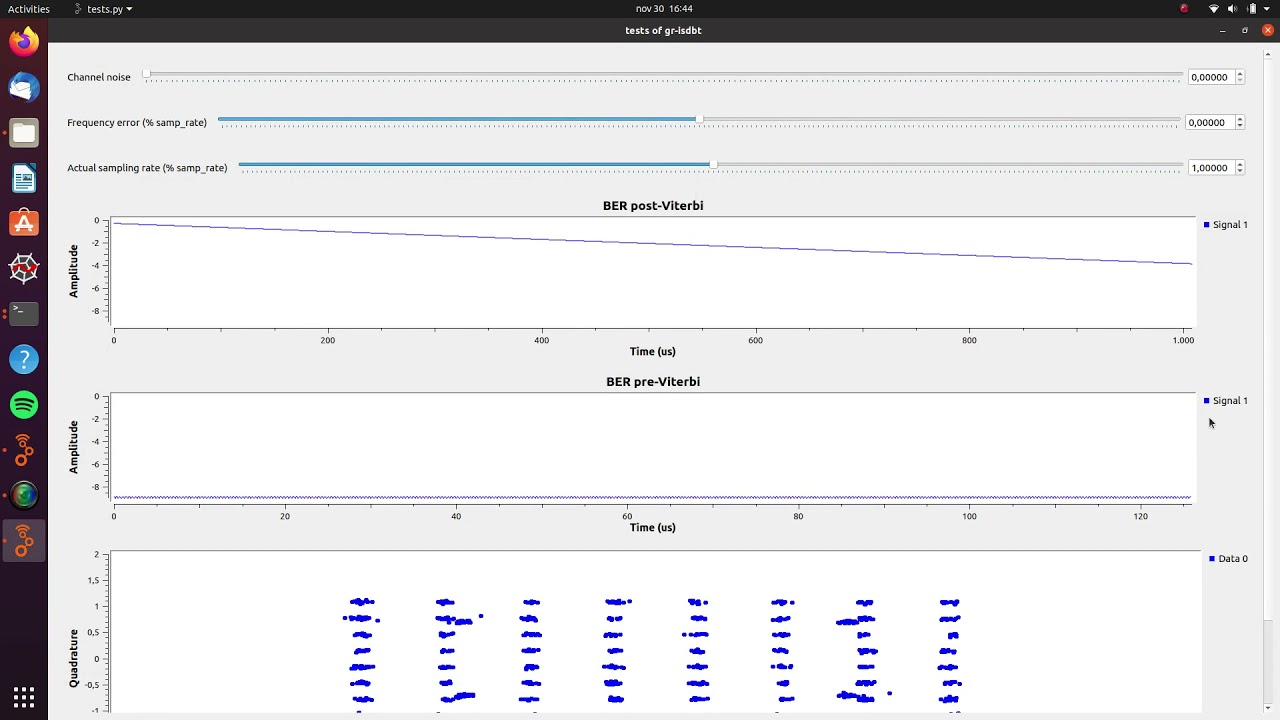Click the 'BER post-Viterbi' plot title
Screen dimensions: 1280x720
click(x=653, y=206)
